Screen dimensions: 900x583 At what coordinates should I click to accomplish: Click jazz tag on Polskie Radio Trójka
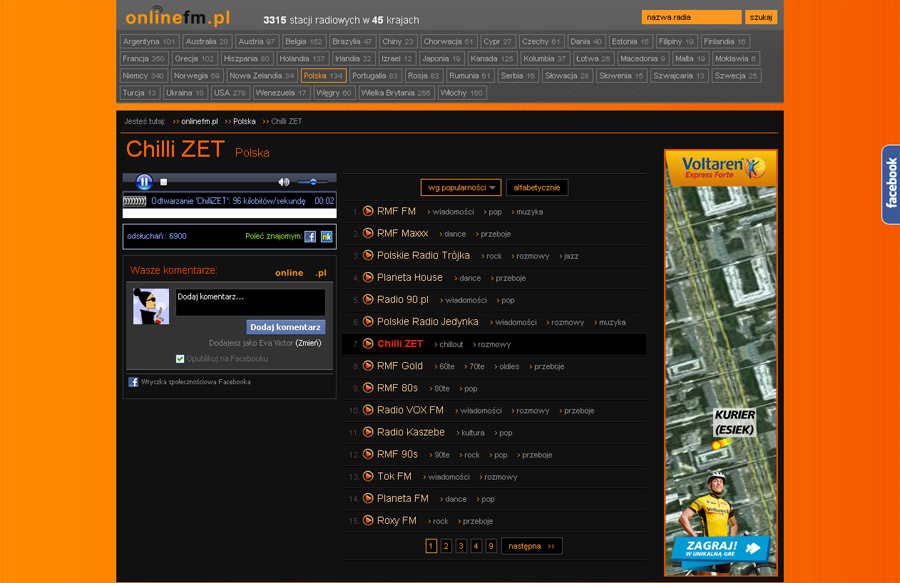[571, 256]
